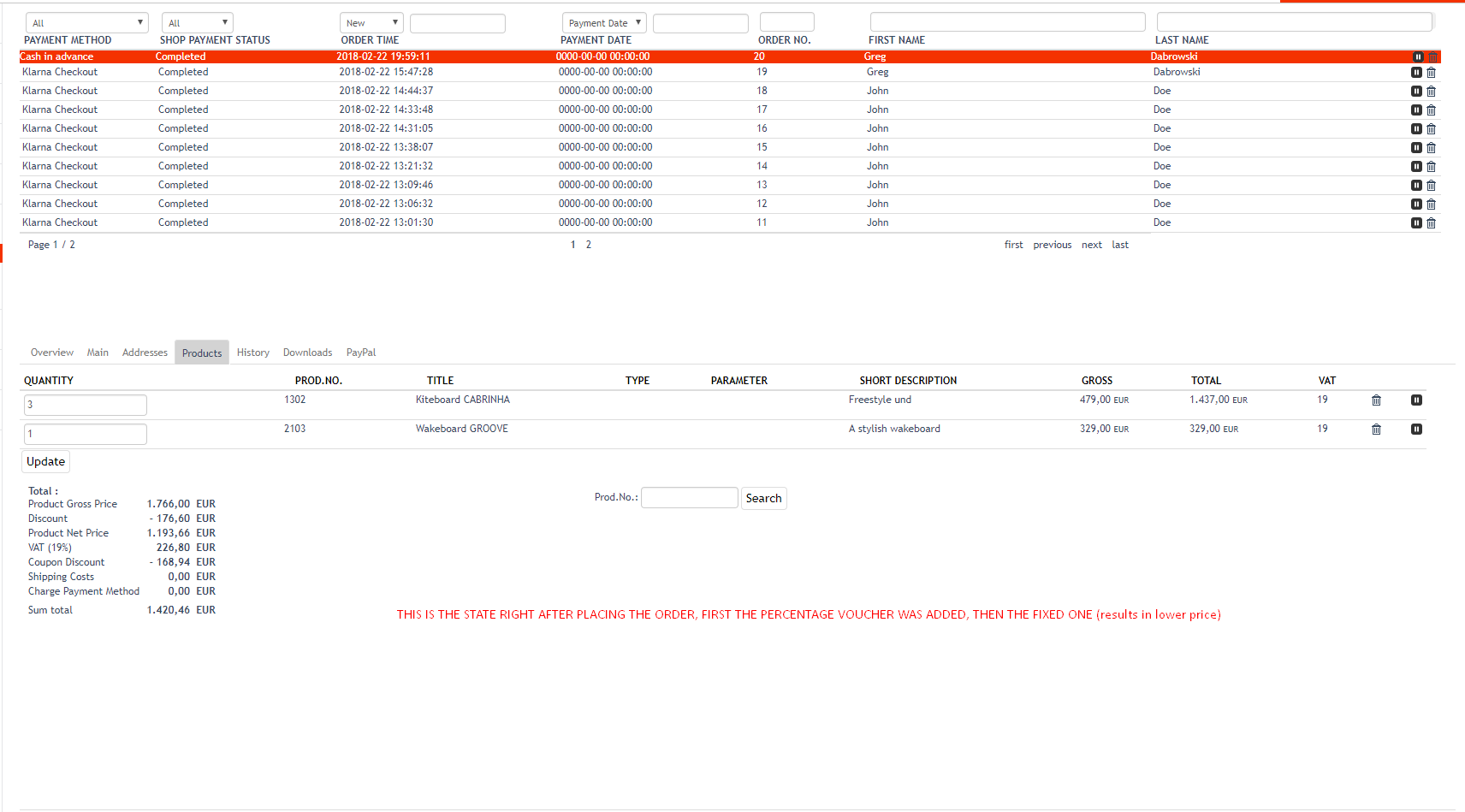Open the Payment Method filter dropdown
The image size is (1465, 812).
86,23
